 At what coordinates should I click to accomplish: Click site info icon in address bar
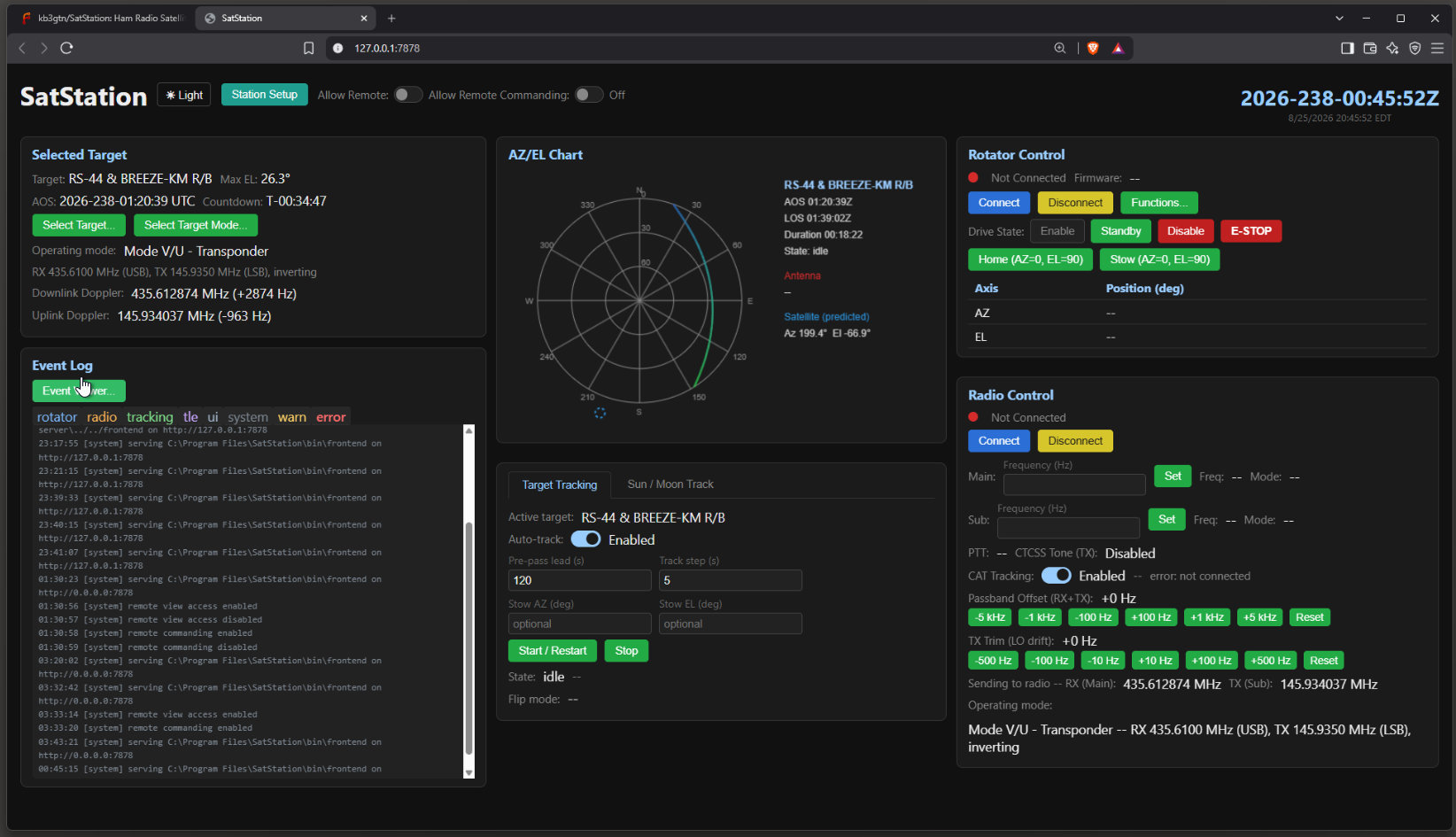click(x=337, y=48)
